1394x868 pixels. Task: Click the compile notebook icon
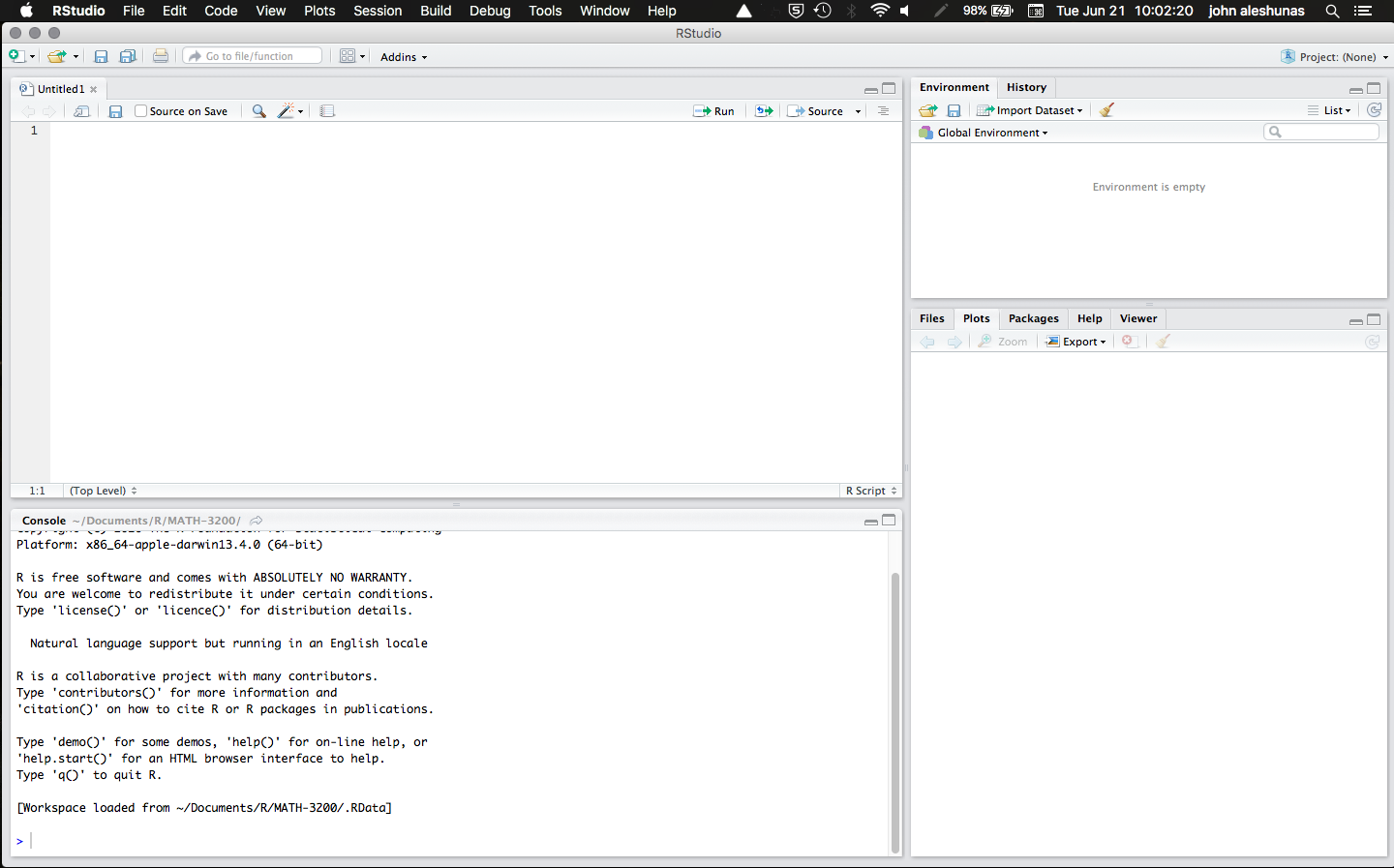pyautogui.click(x=326, y=110)
